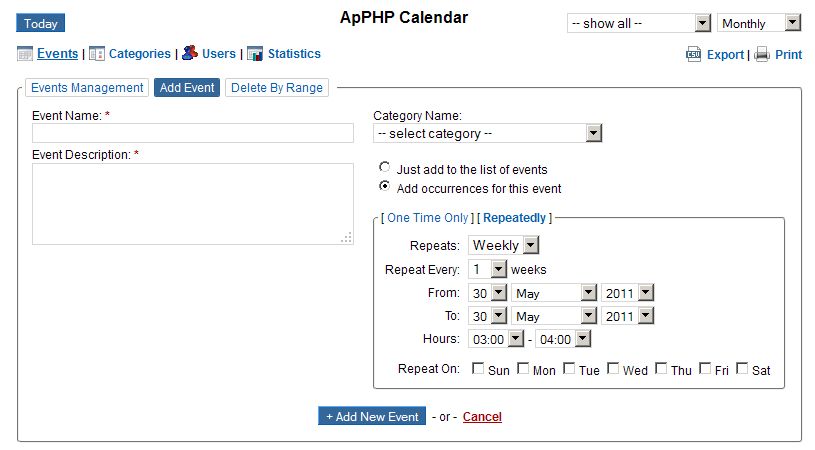This screenshot has height=450, width=815.
Task: Switch to Events Management tab
Action: pyautogui.click(x=87, y=88)
